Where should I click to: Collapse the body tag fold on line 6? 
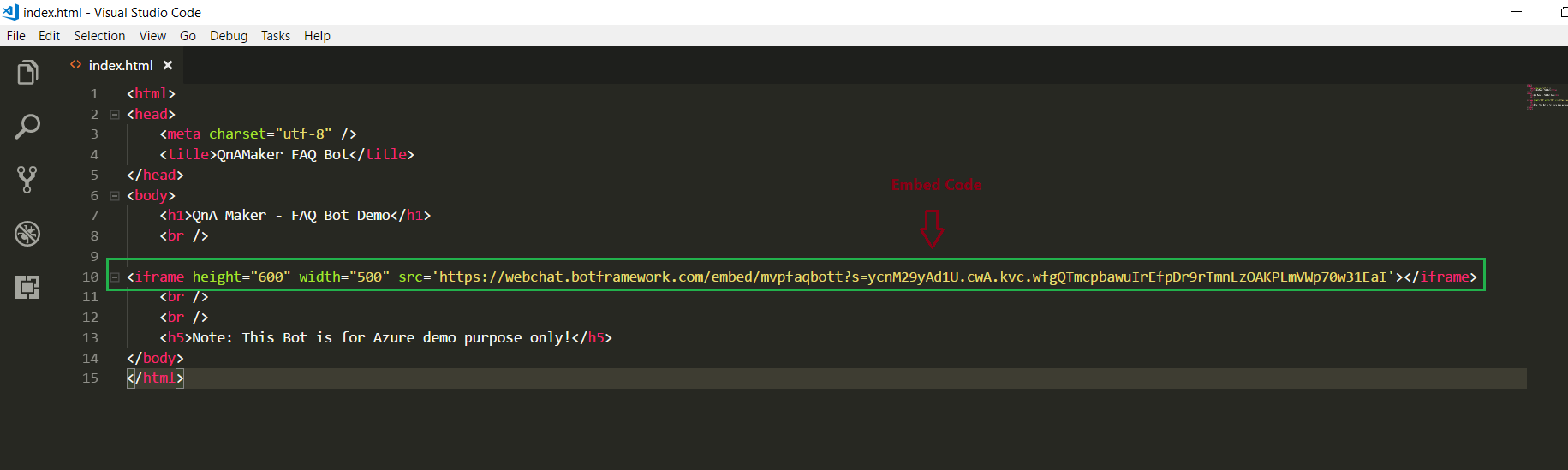coord(115,195)
